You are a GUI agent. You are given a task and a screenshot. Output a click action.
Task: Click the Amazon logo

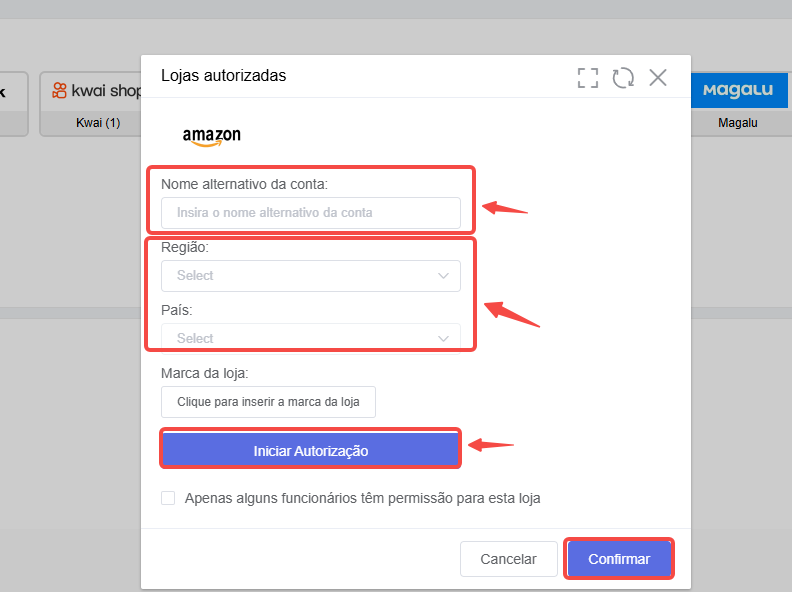coord(212,136)
